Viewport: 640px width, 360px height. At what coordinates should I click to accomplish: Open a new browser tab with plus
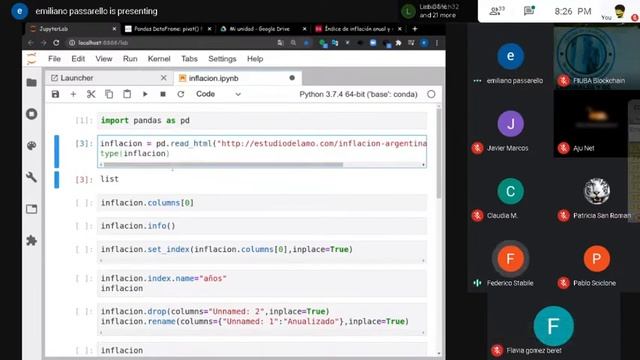tap(415, 29)
